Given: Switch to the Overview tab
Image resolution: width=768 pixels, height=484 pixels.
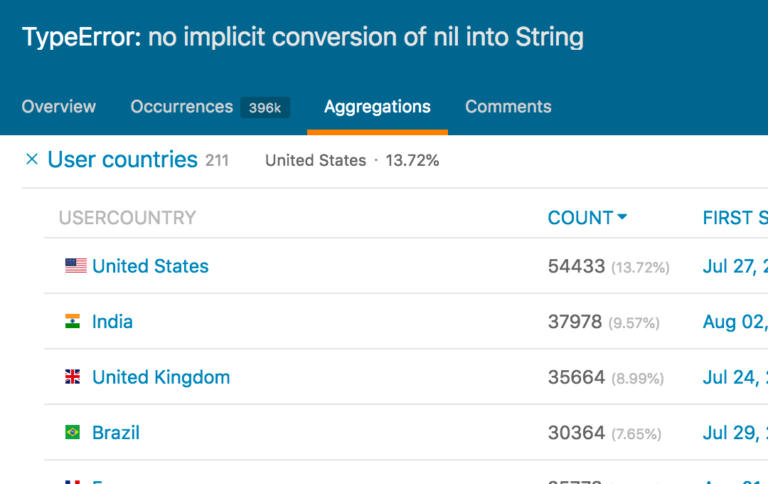Looking at the screenshot, I should (x=59, y=107).
